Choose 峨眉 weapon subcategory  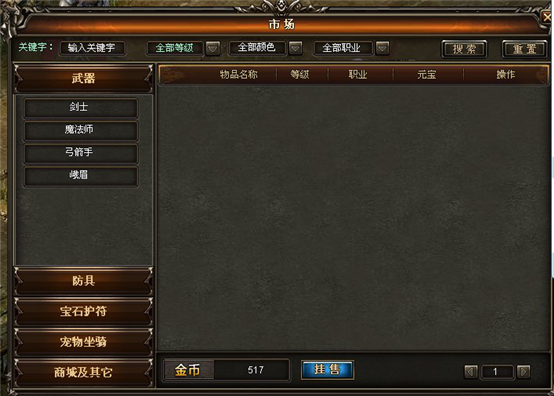pyautogui.click(x=81, y=175)
